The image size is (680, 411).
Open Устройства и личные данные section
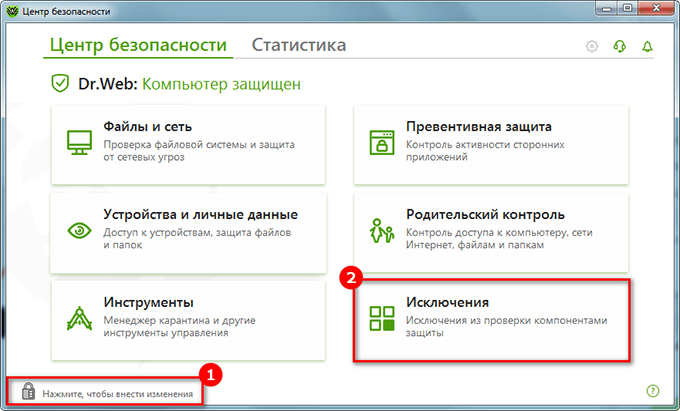tap(188, 233)
